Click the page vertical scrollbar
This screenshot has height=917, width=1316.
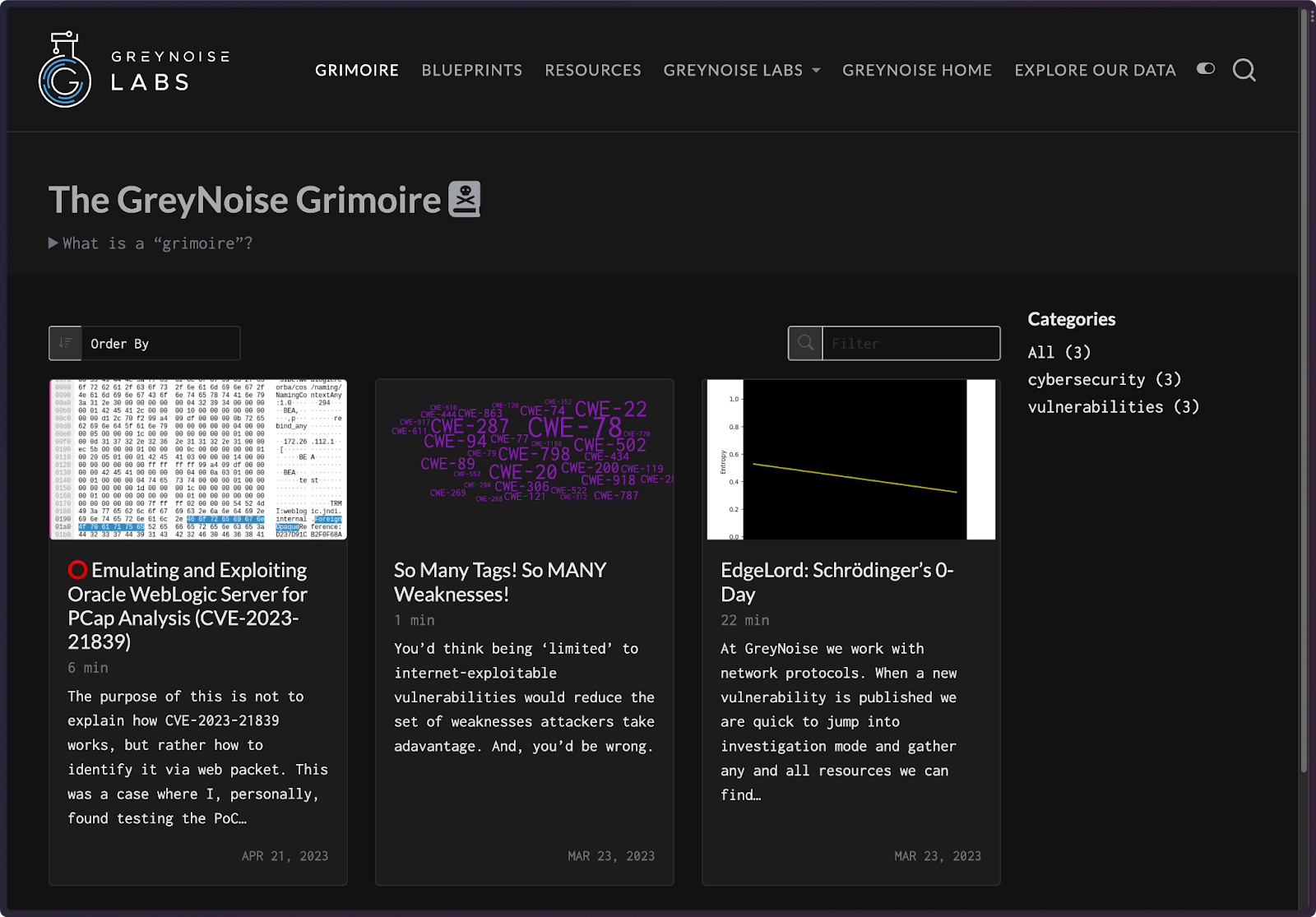point(1304,391)
